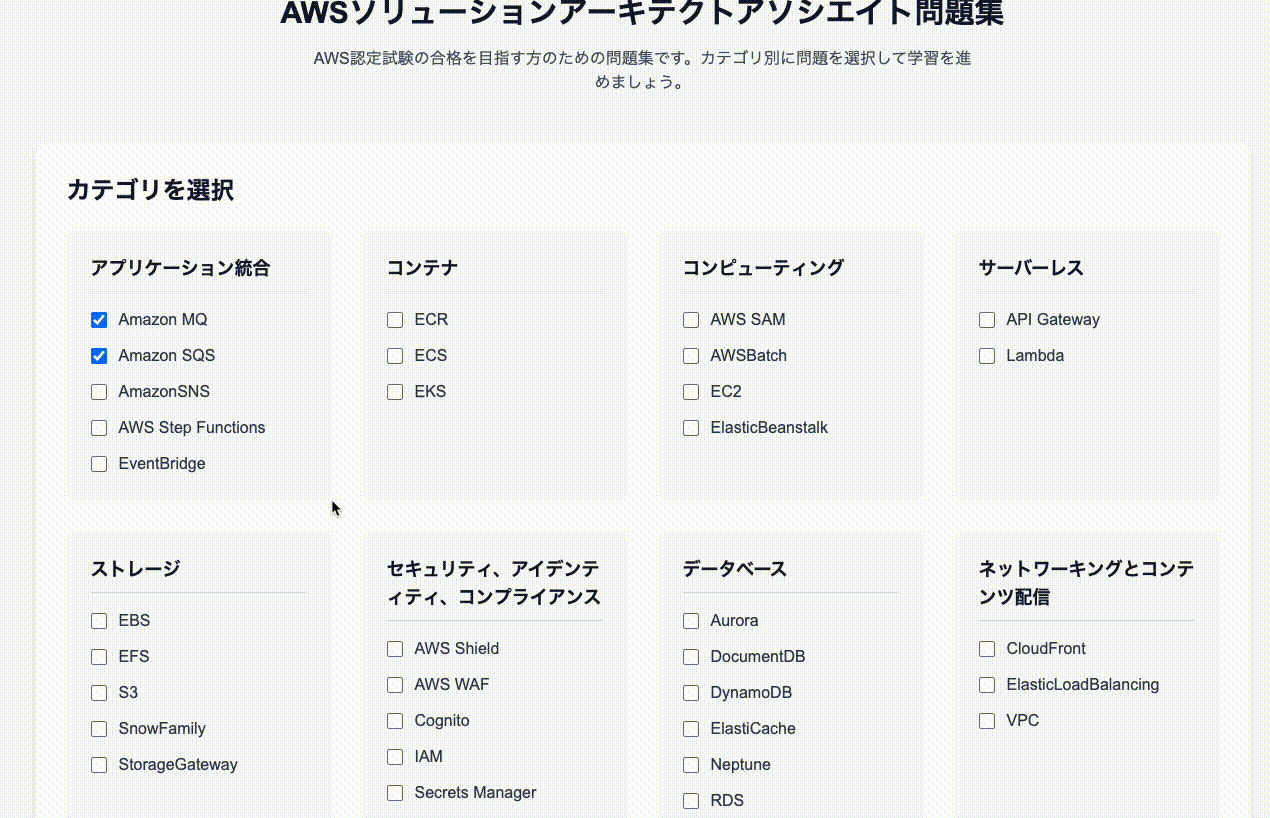Select the Secrets Manager checkbox
This screenshot has height=818, width=1270.
click(395, 793)
